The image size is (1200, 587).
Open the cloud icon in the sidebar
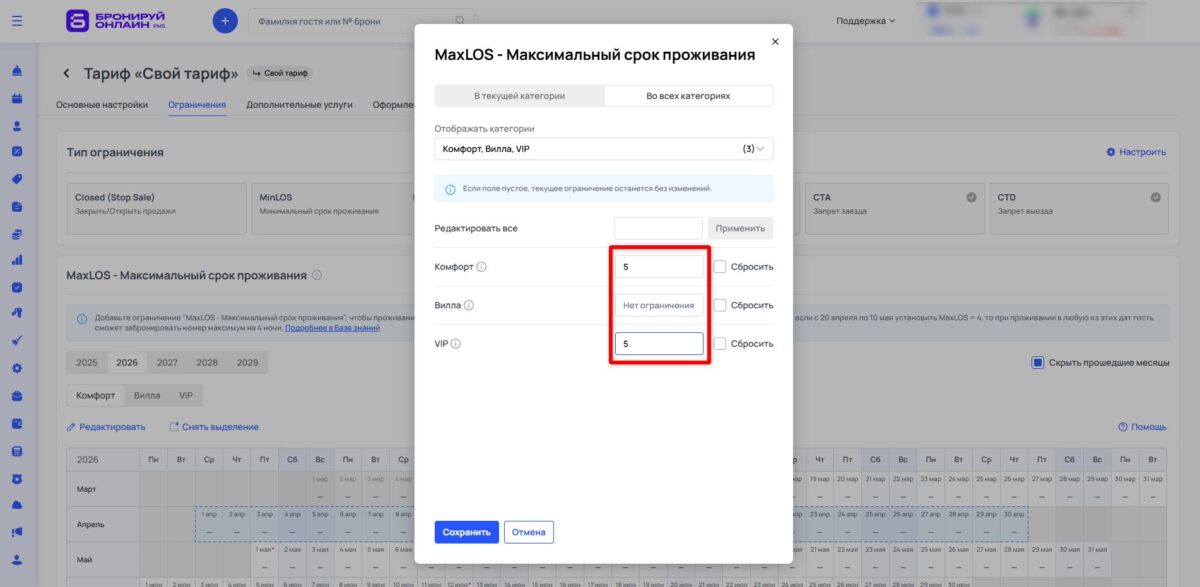18,504
